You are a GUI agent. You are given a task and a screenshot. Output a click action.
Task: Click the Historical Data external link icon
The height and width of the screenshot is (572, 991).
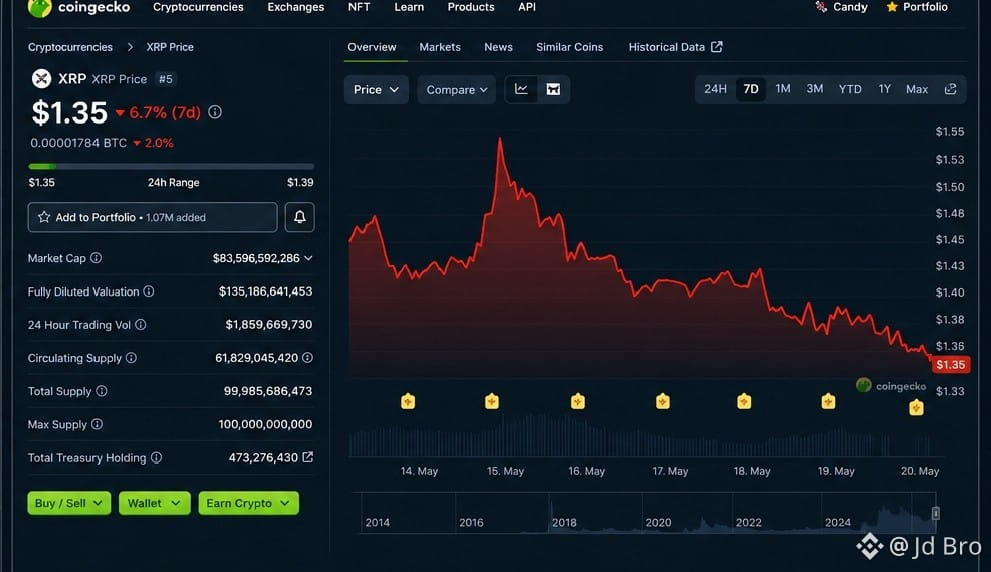click(x=717, y=47)
